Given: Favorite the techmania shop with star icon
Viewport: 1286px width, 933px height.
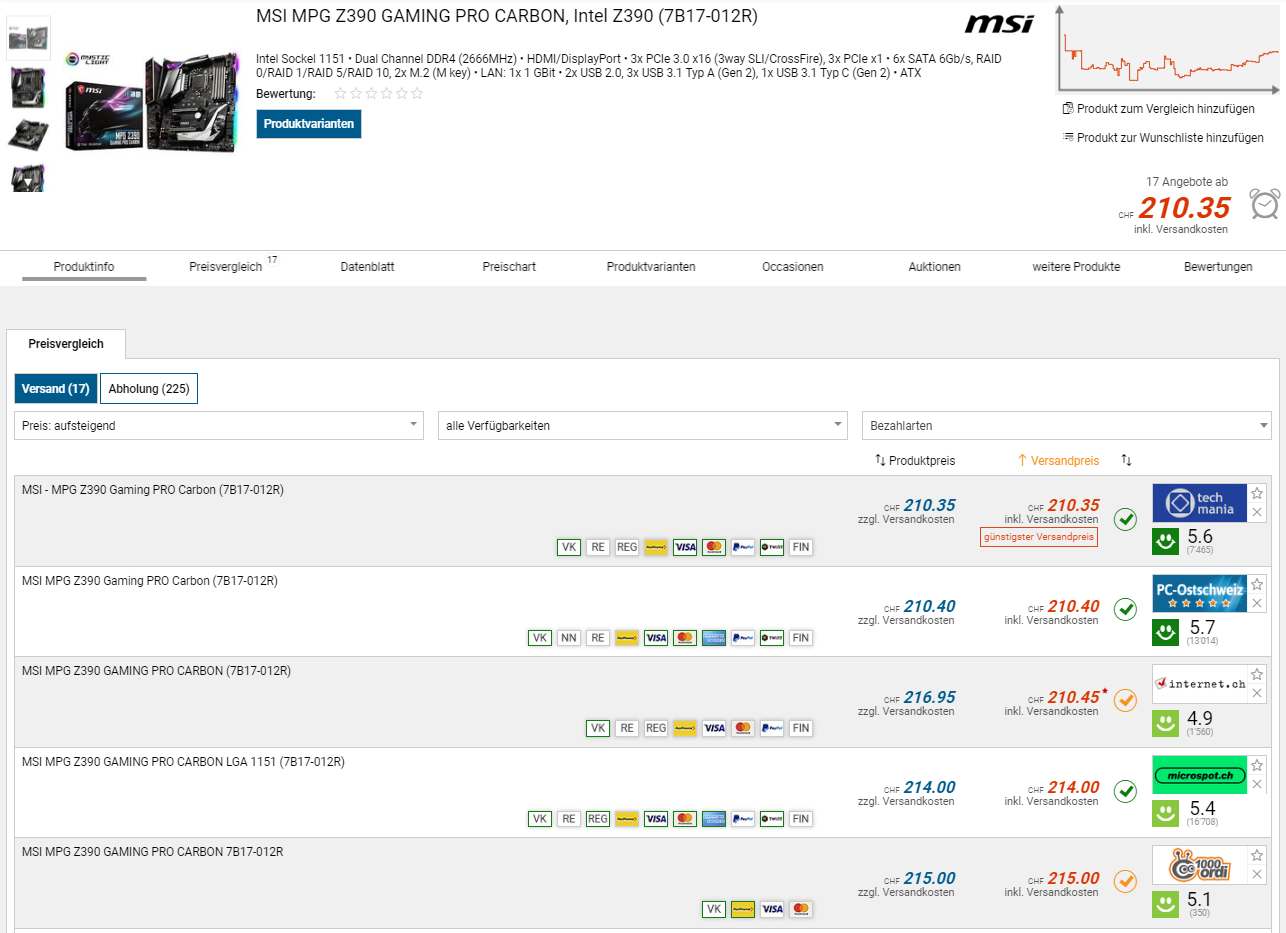Looking at the screenshot, I should coord(1257,493).
